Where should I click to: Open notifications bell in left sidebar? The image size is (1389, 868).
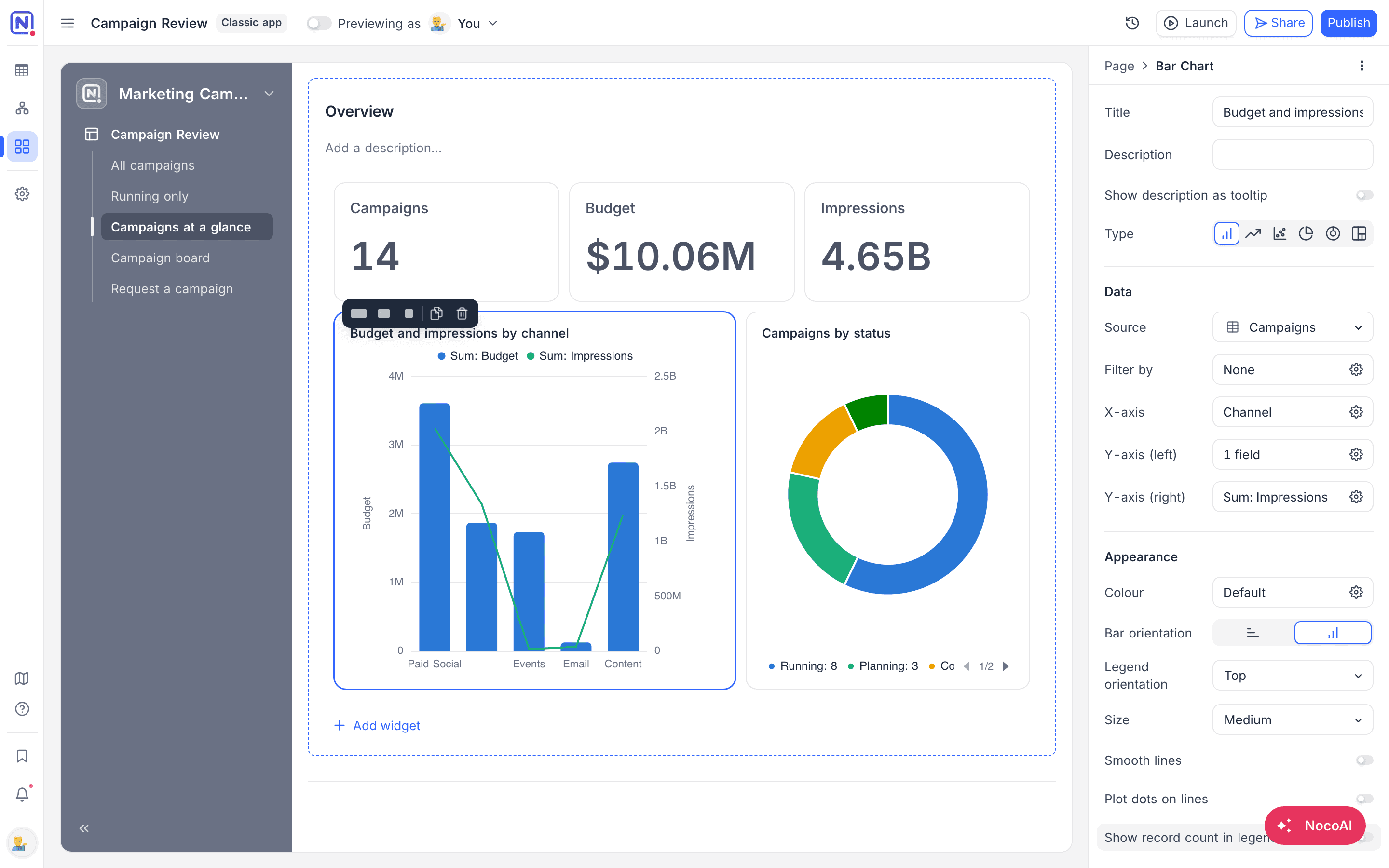point(22,795)
